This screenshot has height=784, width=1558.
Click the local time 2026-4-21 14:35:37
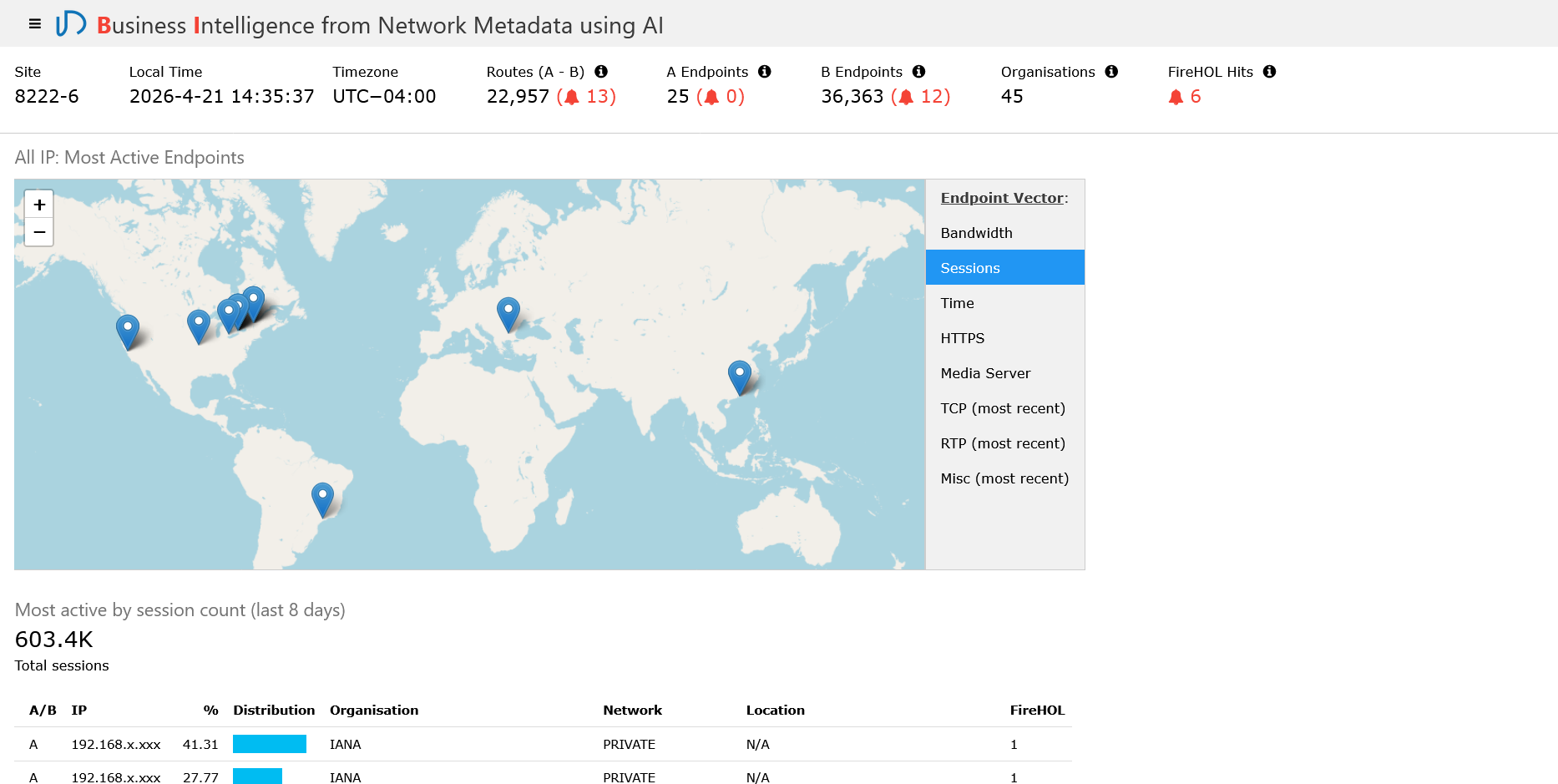(222, 97)
